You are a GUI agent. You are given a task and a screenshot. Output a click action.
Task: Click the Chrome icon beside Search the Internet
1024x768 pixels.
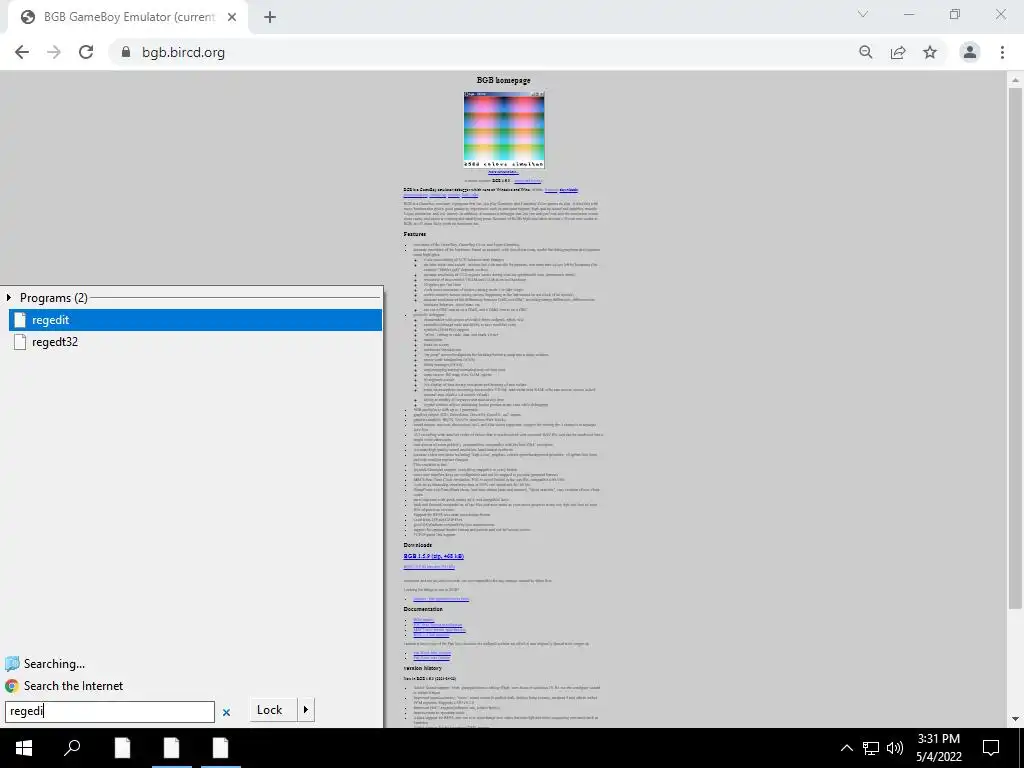click(x=12, y=686)
